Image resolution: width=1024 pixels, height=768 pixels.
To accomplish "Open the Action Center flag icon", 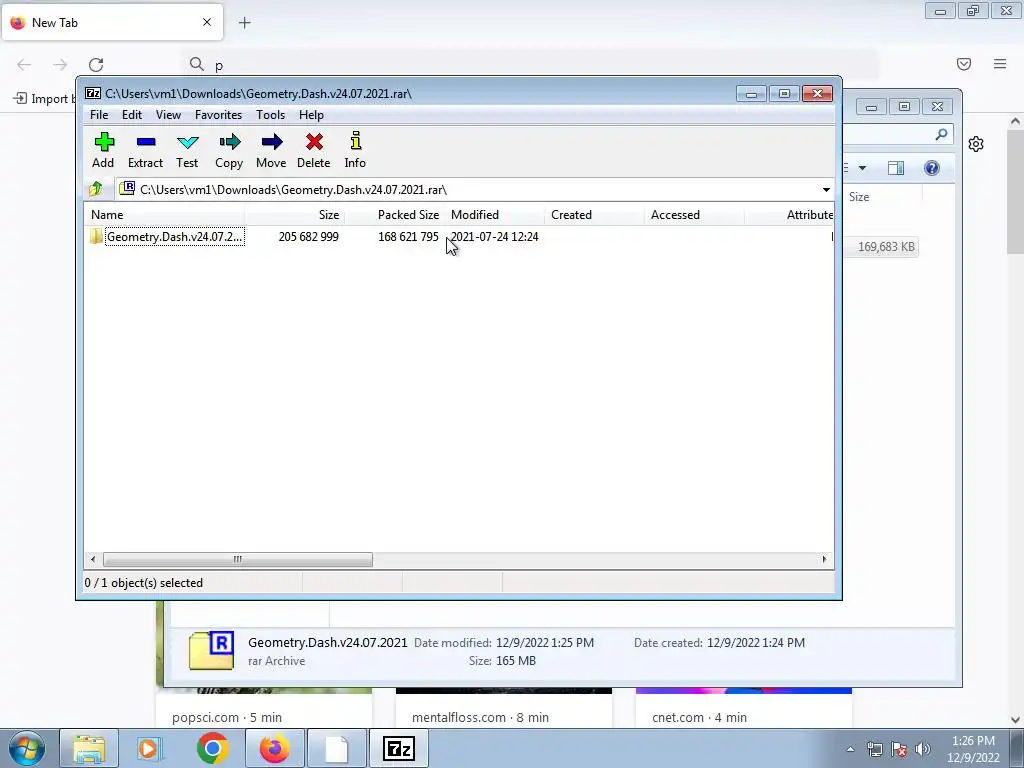I will 899,749.
